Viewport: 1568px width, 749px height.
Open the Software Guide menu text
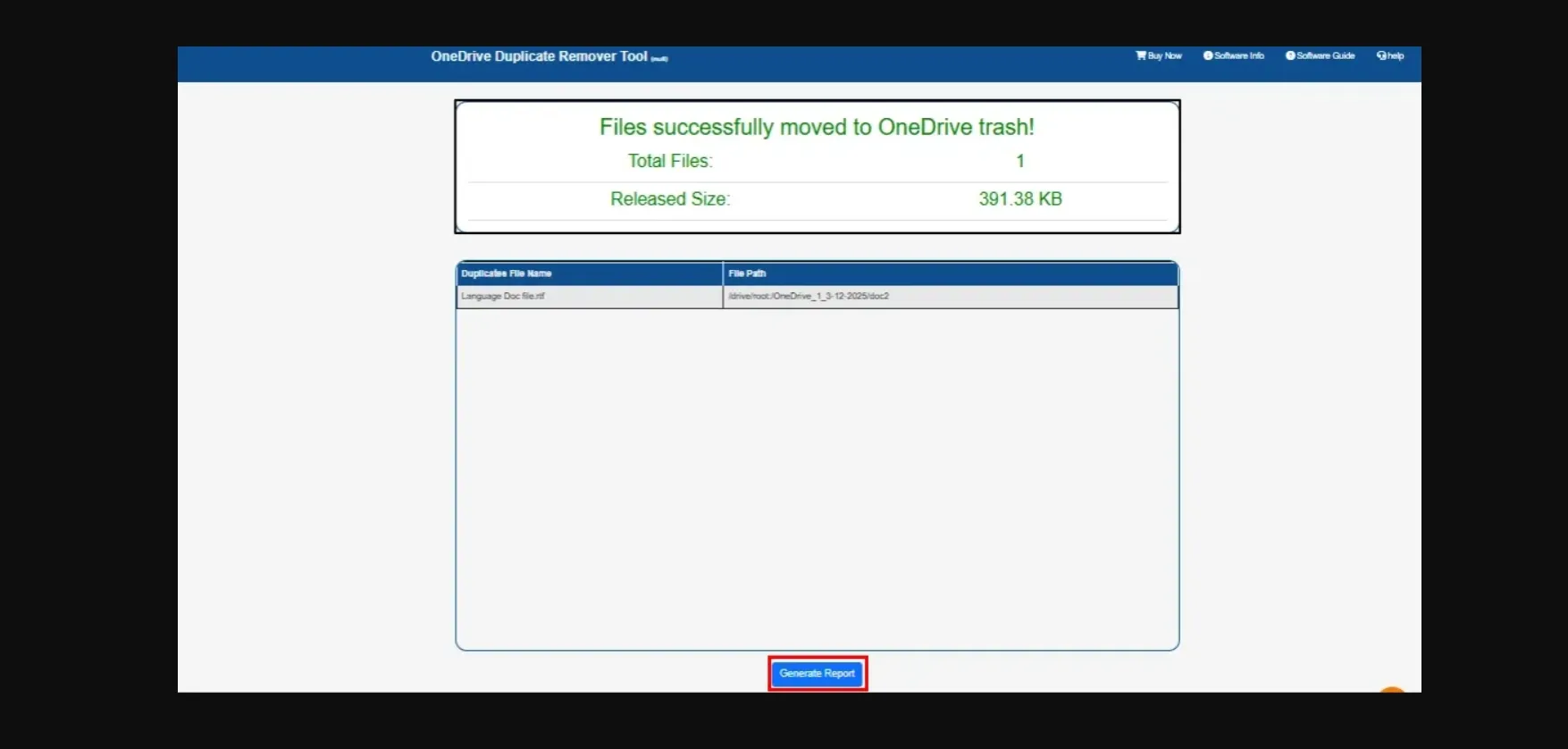pyautogui.click(x=1326, y=55)
